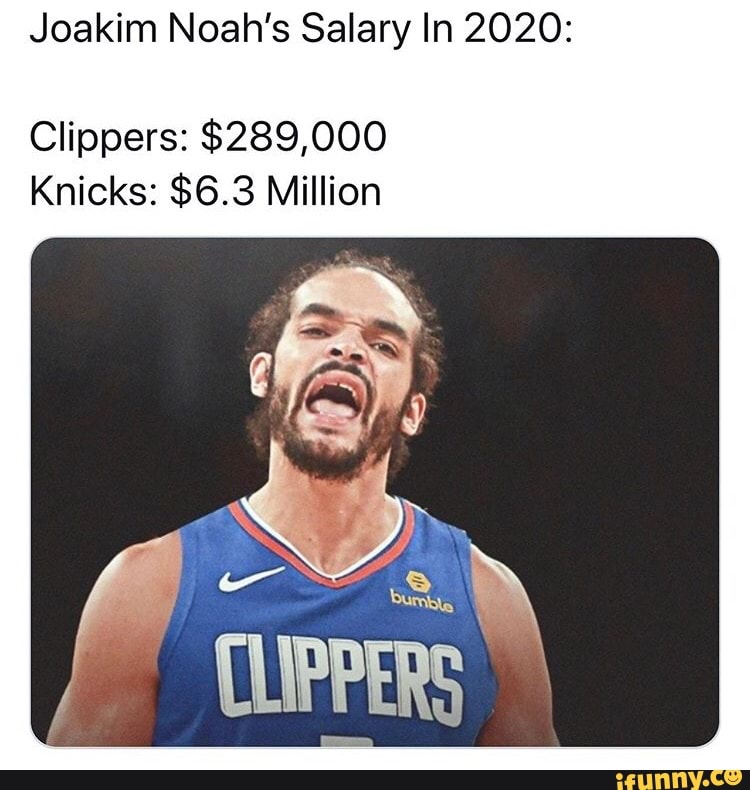This screenshot has width=750, height=790.
Task: Click the partial jersey number at bottom
Action: (x=347, y=741)
